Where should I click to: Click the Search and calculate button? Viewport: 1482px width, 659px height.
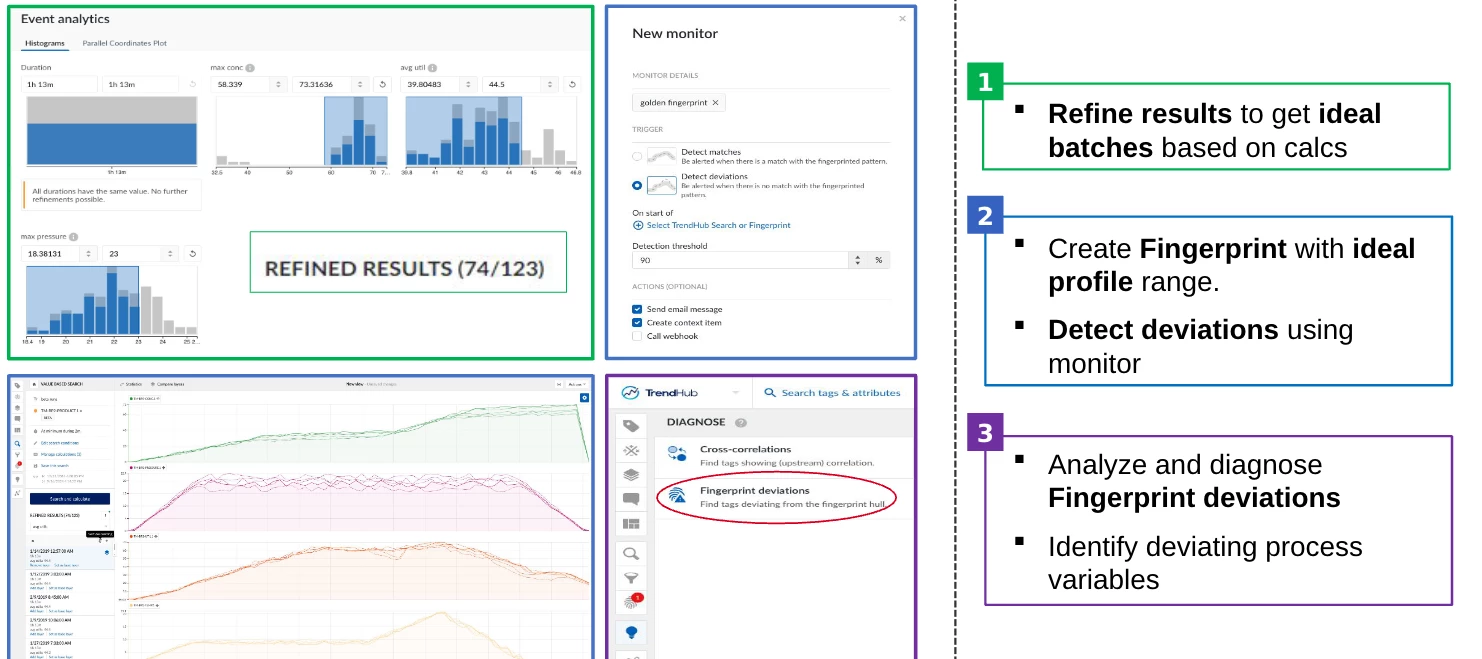69,498
